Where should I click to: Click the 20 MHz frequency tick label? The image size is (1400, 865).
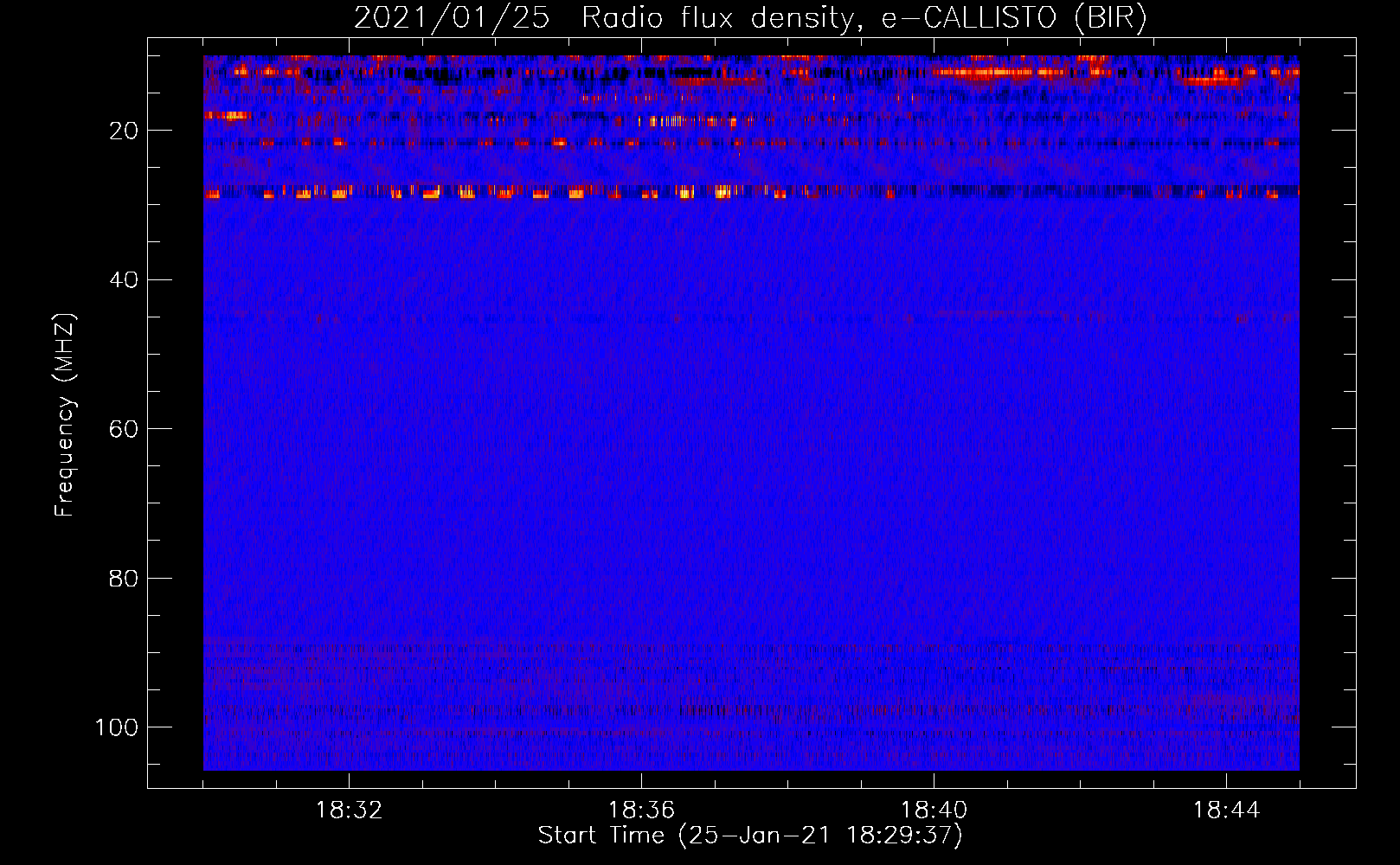tap(124, 131)
